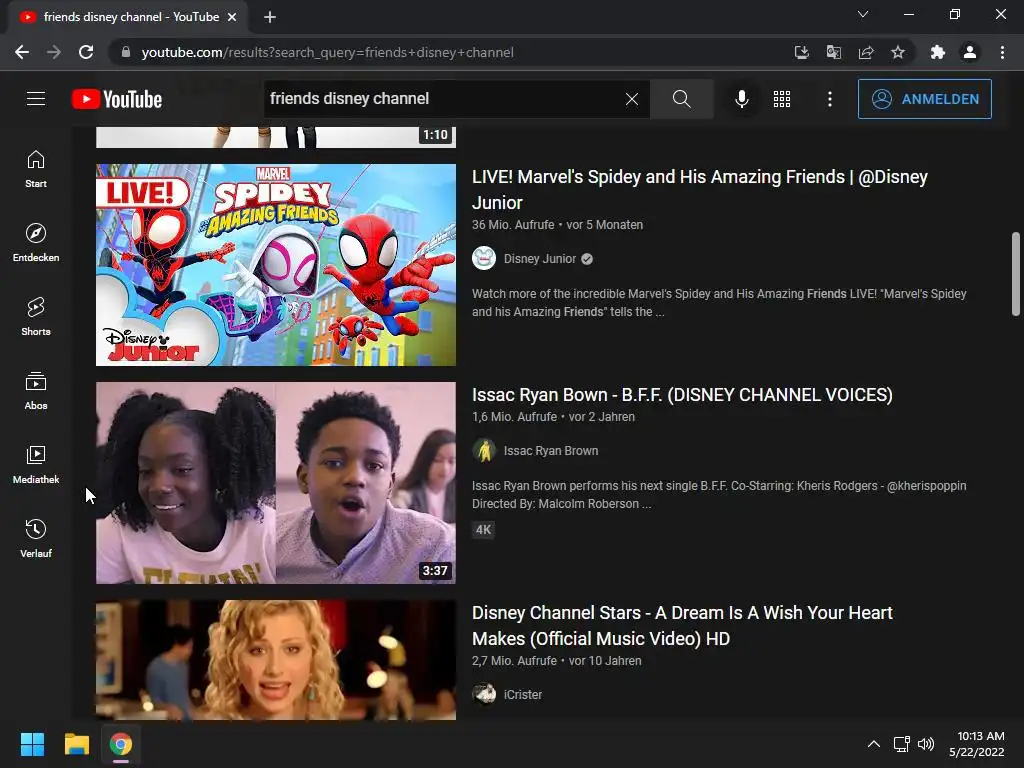
Task: Open Verlauf history in sidebar
Action: (36, 538)
